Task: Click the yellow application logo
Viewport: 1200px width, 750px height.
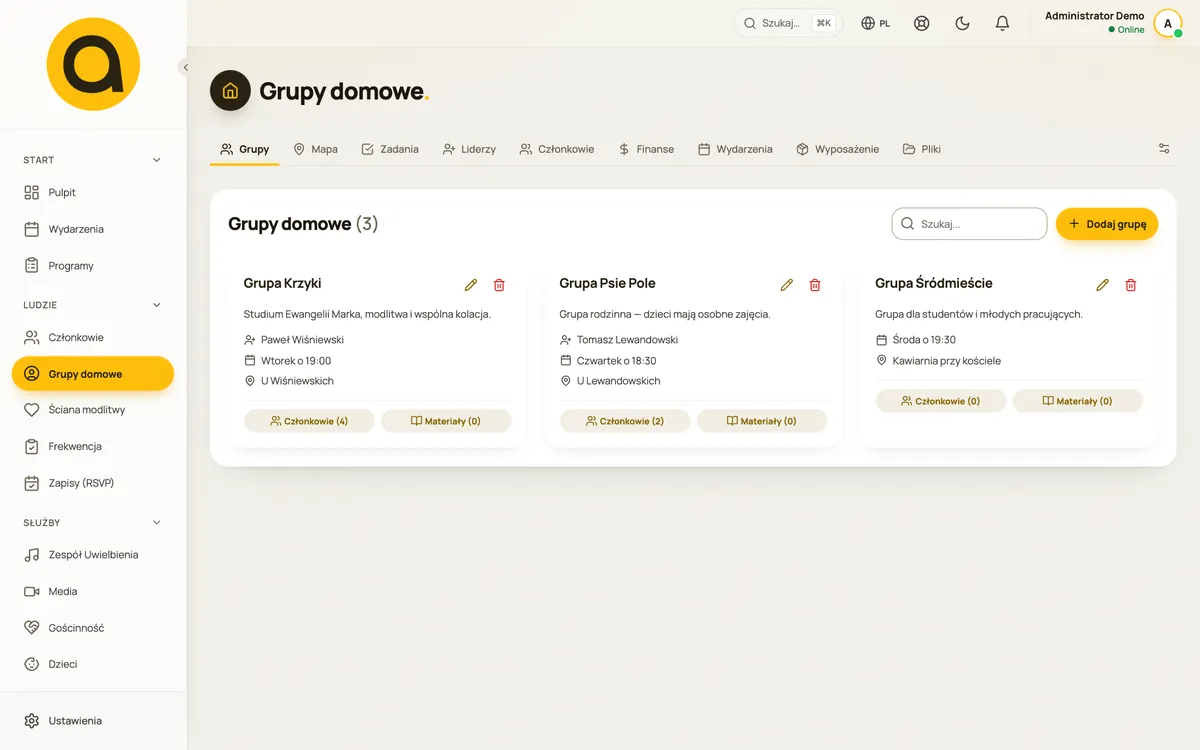Action: coord(93,64)
